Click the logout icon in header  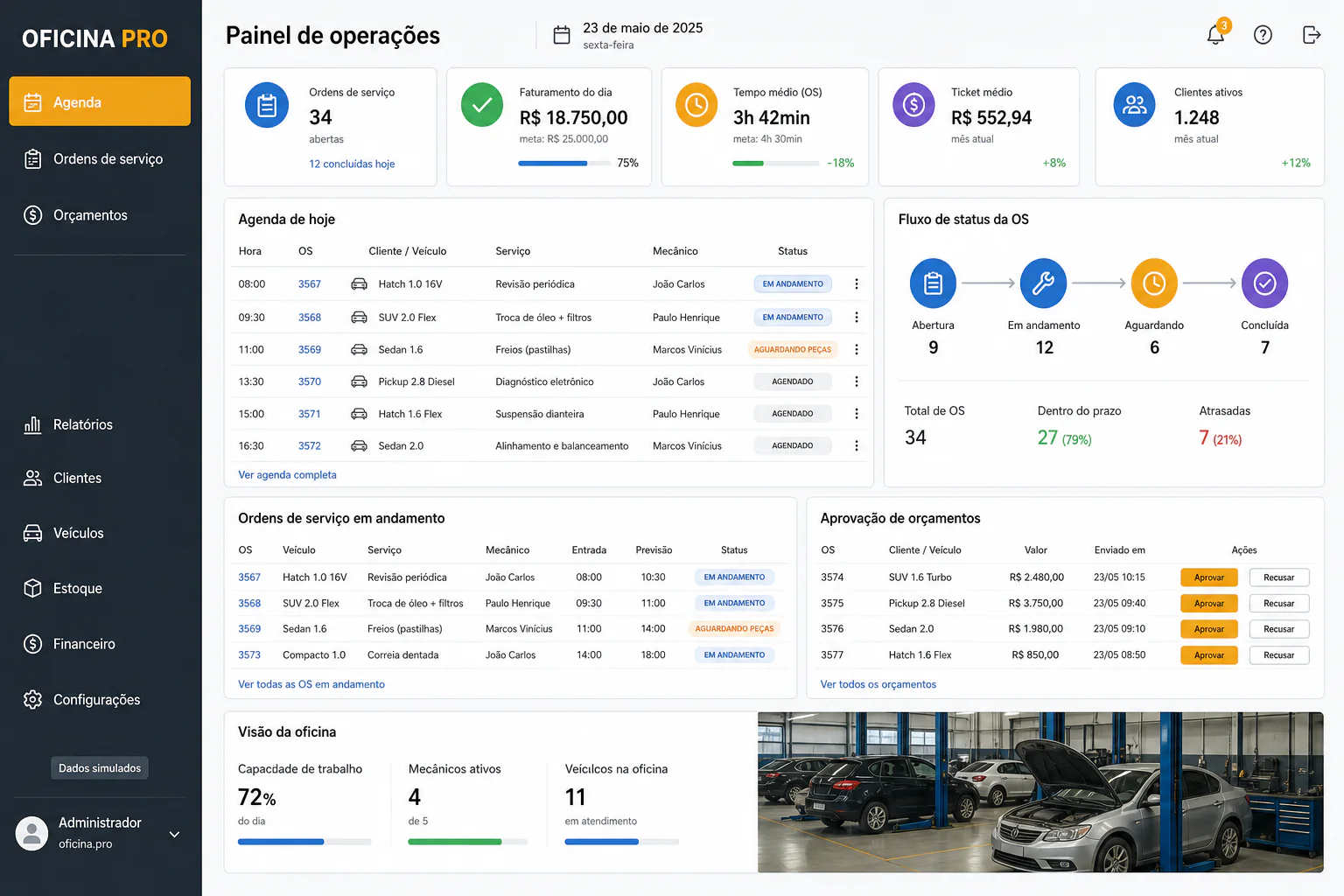click(x=1311, y=35)
